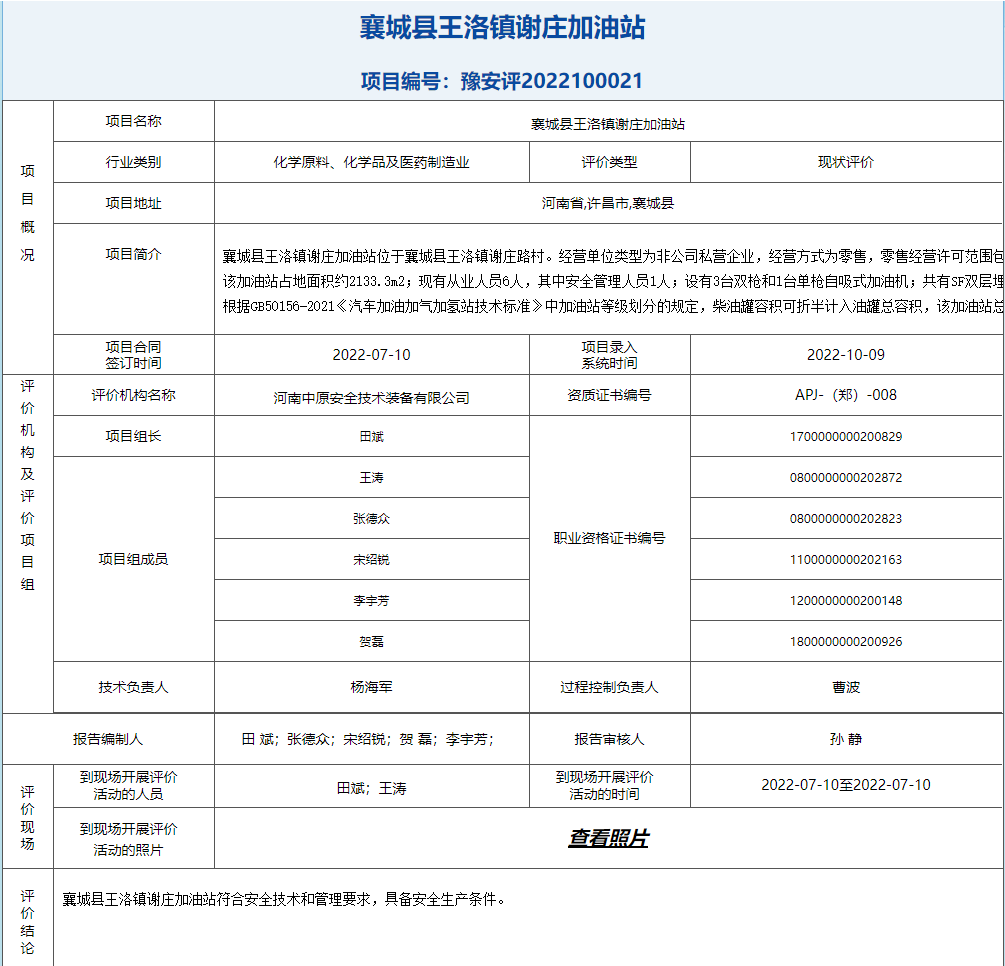Select certificate number 0800000000202823
Viewport: 1005px width, 966px height.
click(846, 519)
